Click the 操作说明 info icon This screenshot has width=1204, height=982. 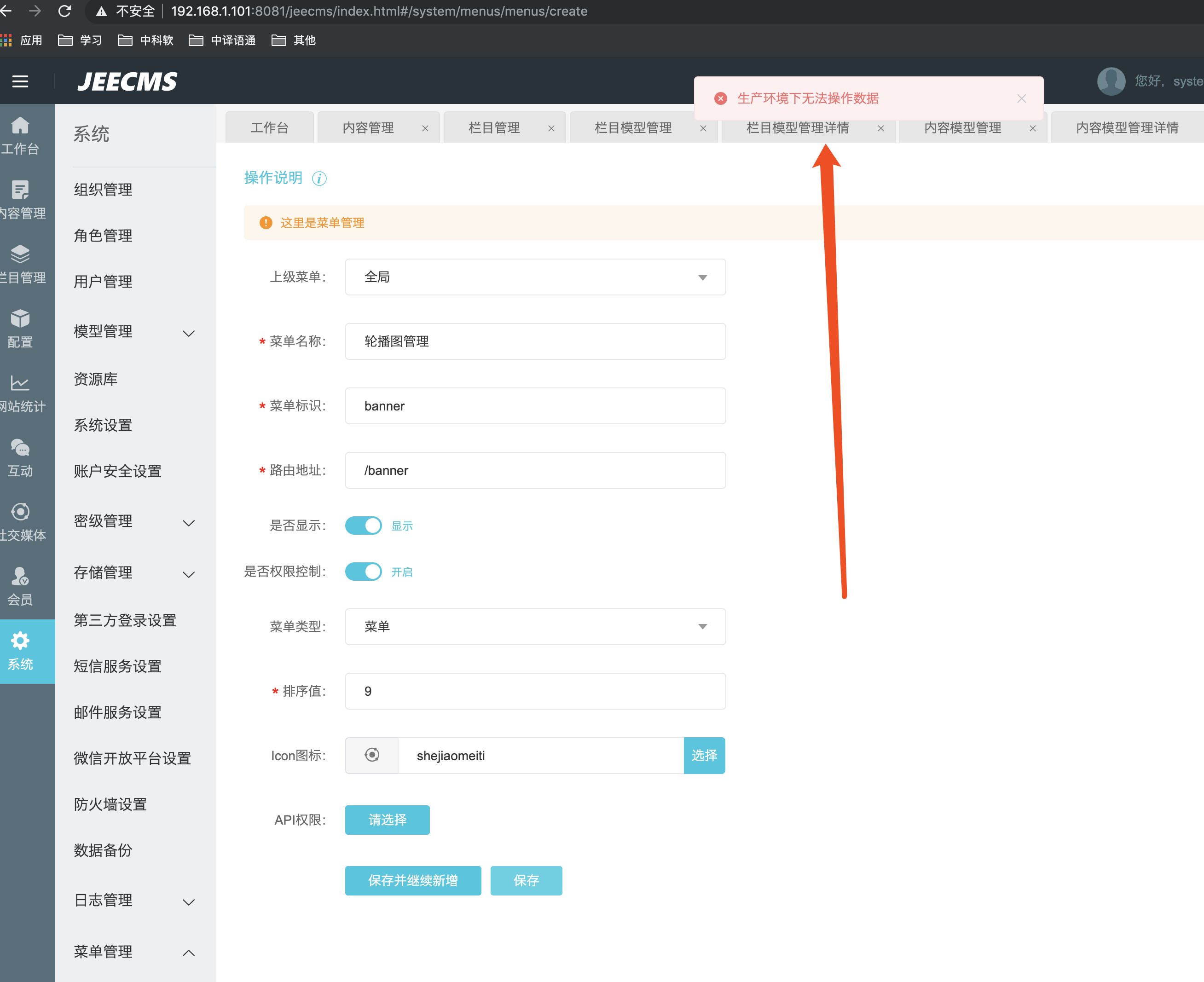coord(319,179)
